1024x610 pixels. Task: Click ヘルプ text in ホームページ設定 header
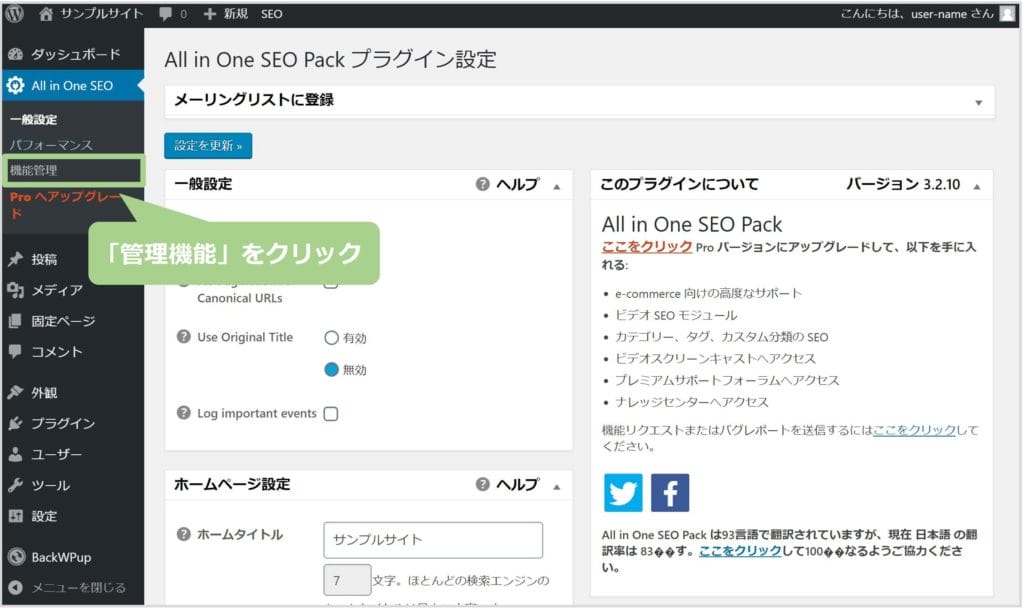(x=518, y=484)
